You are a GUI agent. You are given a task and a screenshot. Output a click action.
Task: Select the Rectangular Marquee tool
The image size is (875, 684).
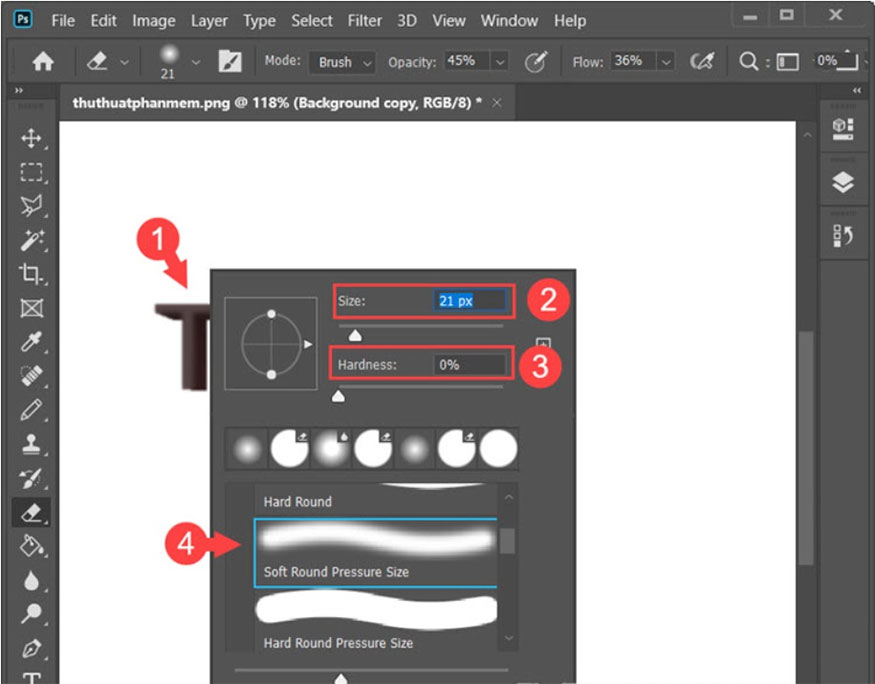click(33, 173)
